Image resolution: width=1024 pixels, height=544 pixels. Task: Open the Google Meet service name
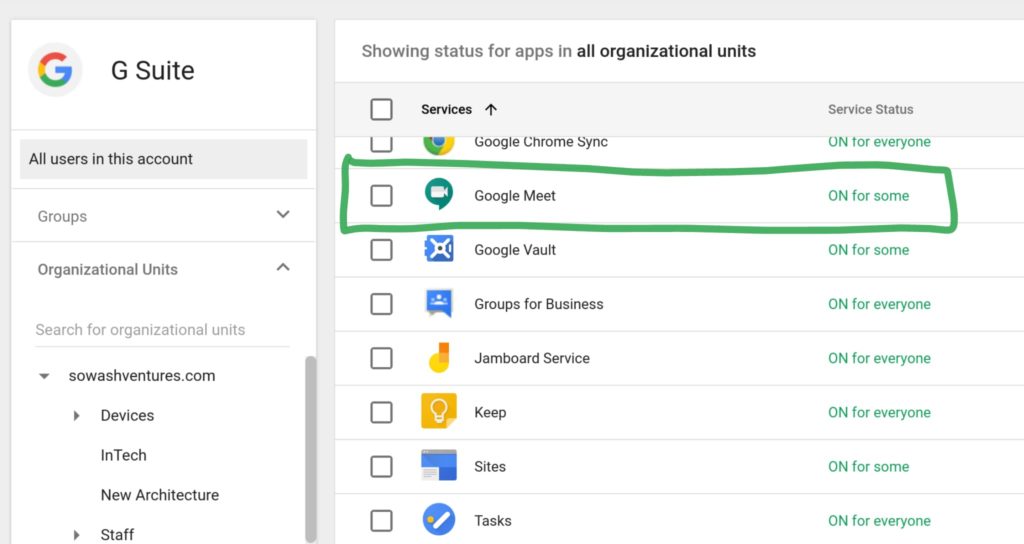[515, 196]
